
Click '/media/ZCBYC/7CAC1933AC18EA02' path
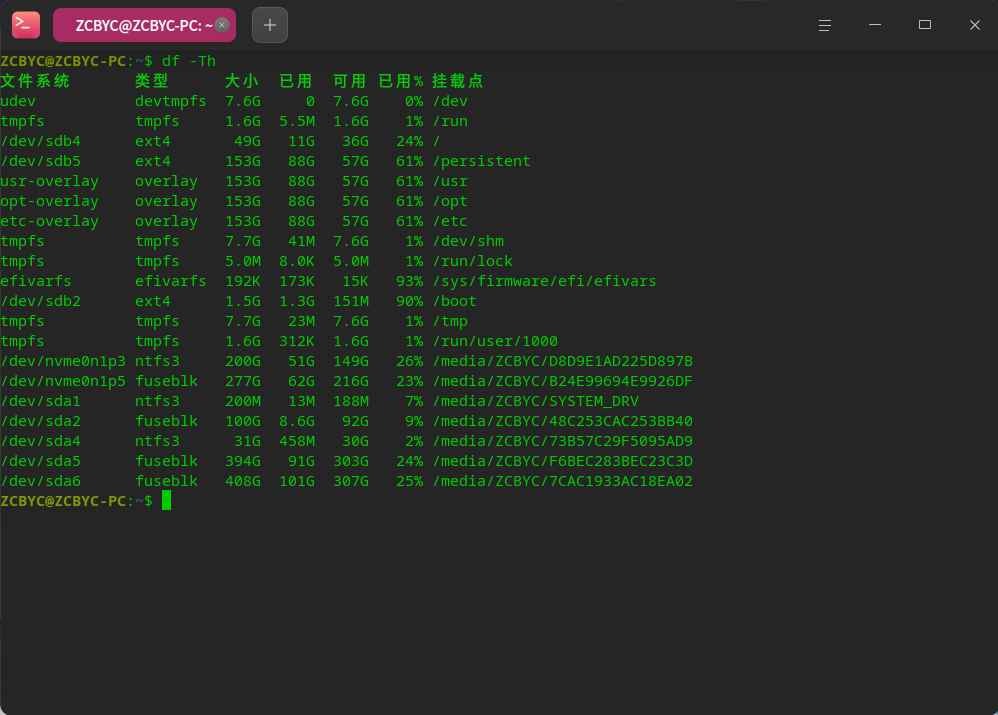pos(563,481)
